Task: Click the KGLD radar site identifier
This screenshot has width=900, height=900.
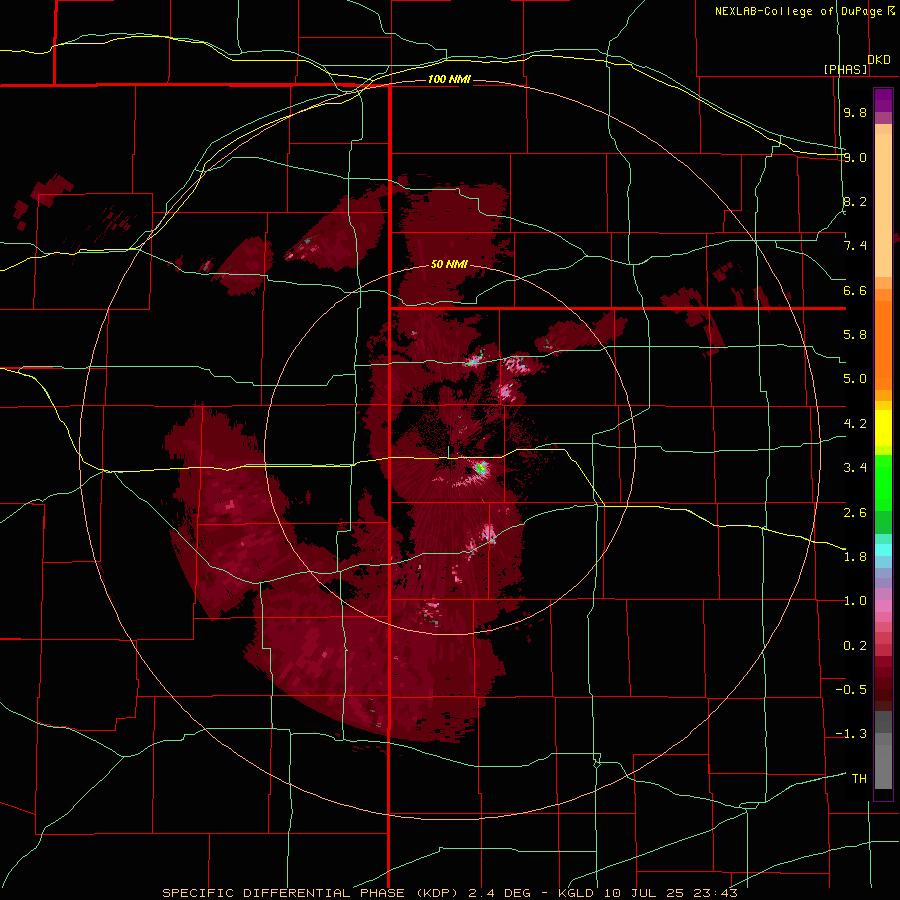Action: [579, 893]
